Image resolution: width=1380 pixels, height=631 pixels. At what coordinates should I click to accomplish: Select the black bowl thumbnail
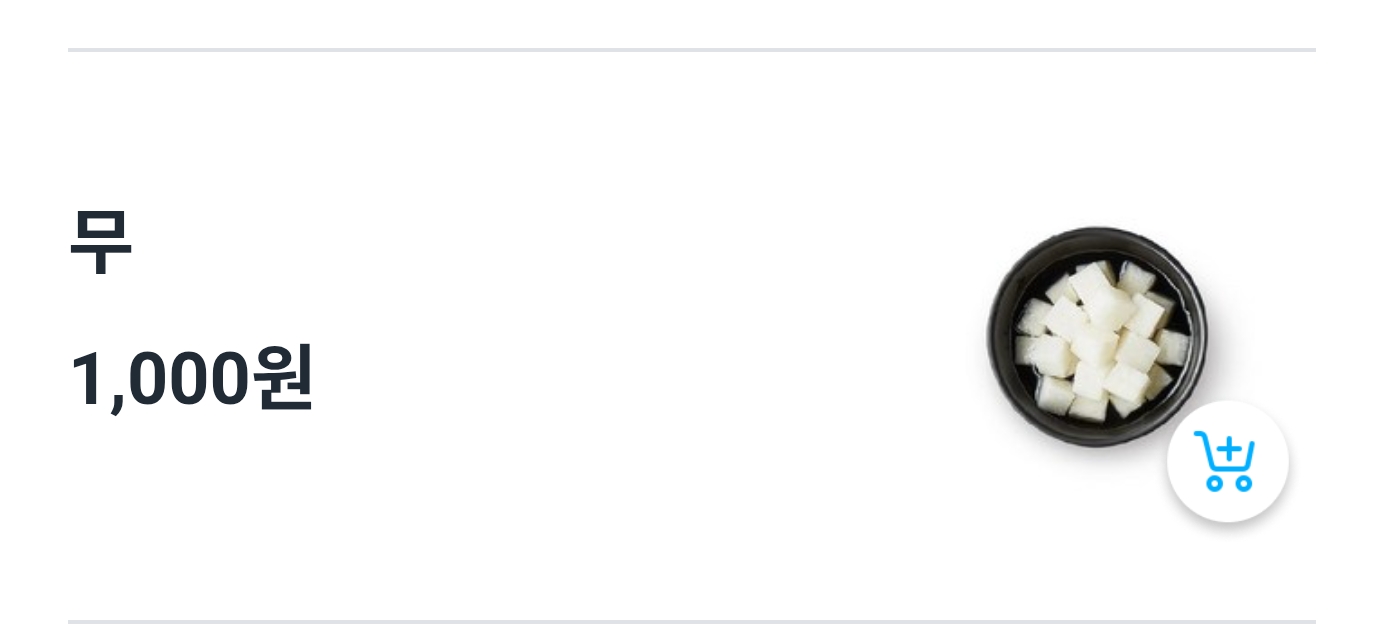pyautogui.click(x=1097, y=336)
